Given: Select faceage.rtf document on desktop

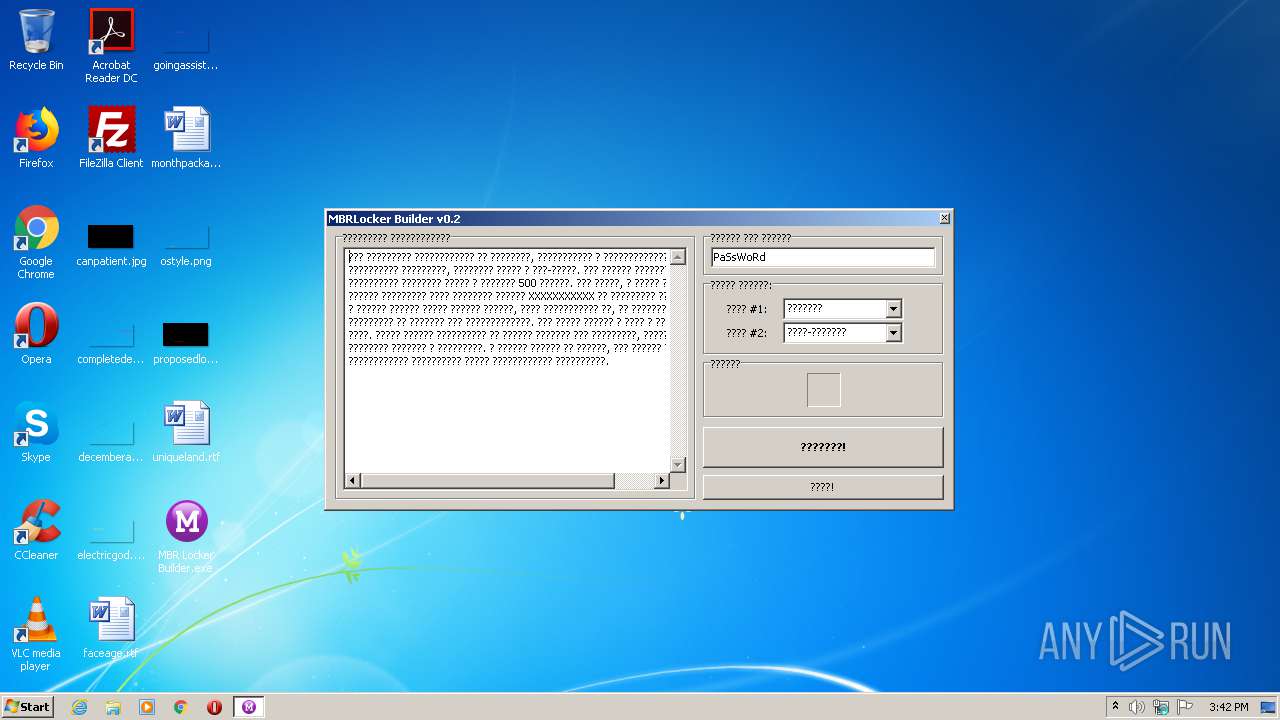Looking at the screenshot, I should click(x=111, y=628).
